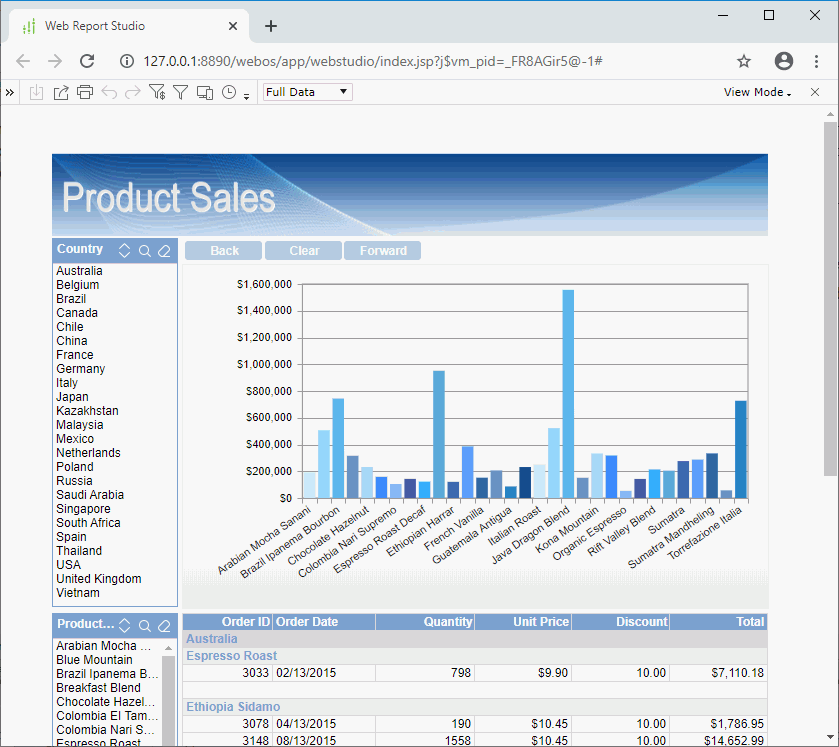Select the Parameter filter icon in the toolbar
Screen dimensions: 839x747
[157, 92]
